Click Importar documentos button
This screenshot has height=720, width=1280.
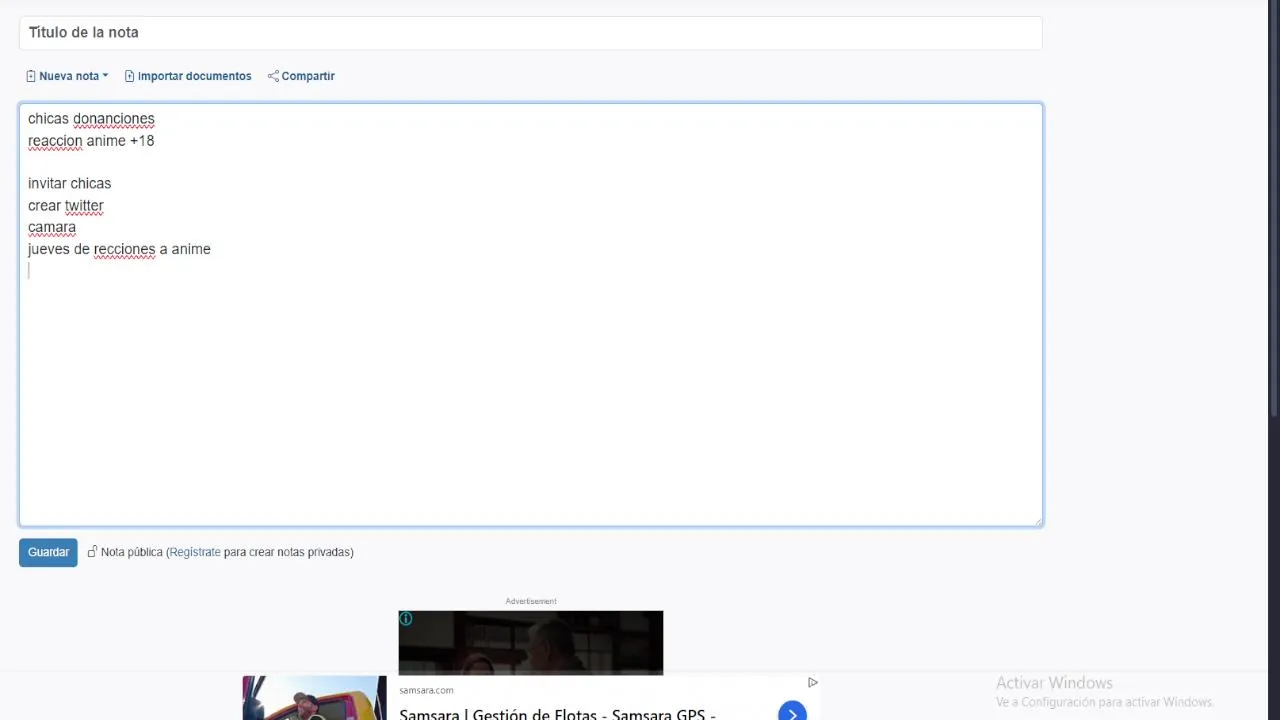click(188, 76)
